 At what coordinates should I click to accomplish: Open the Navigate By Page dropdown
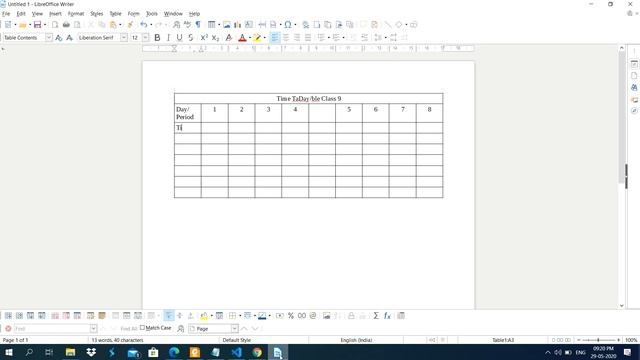[234, 329]
